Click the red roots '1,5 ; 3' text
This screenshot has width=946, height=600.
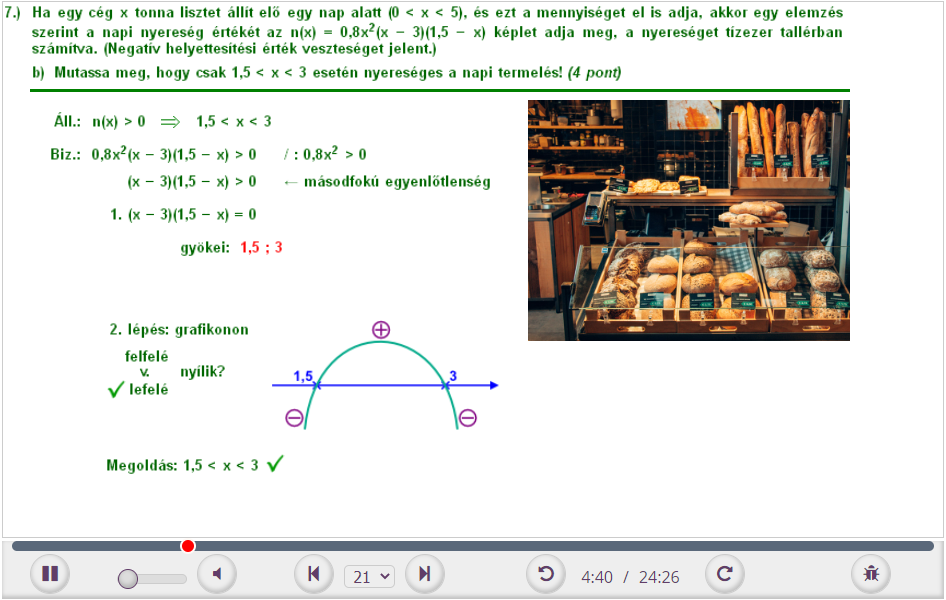point(261,247)
